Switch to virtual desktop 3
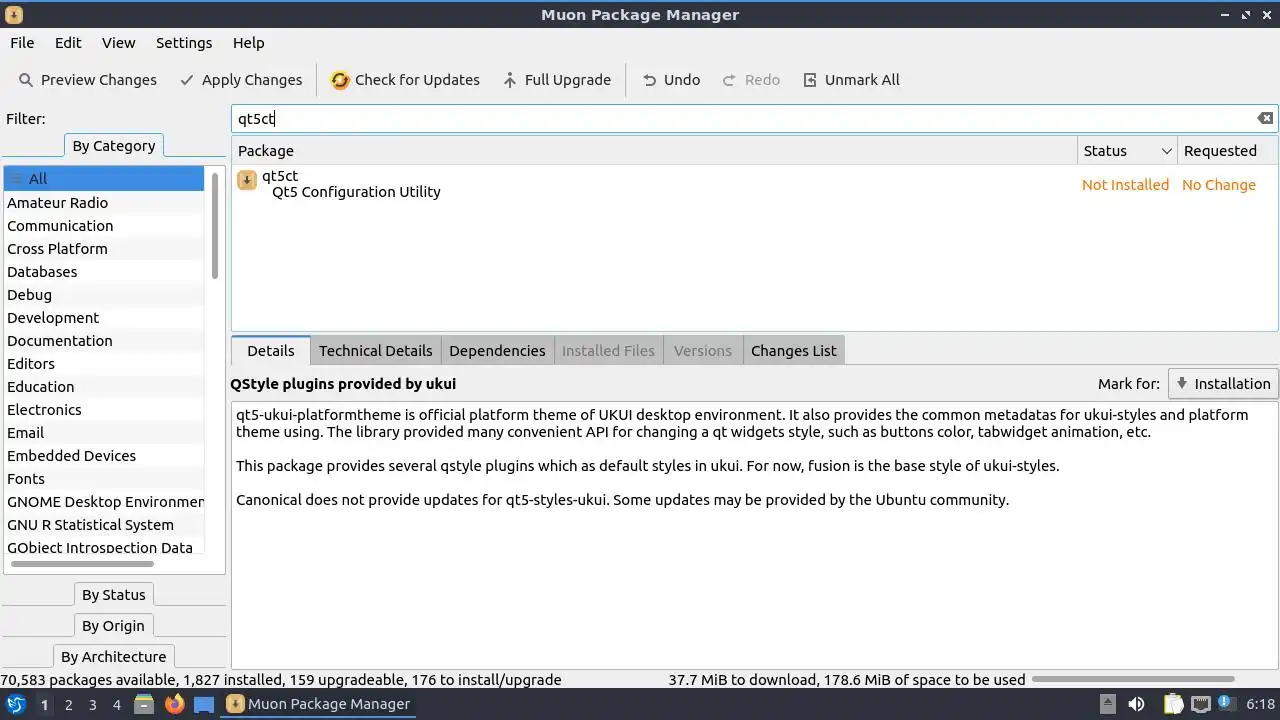 (x=92, y=705)
